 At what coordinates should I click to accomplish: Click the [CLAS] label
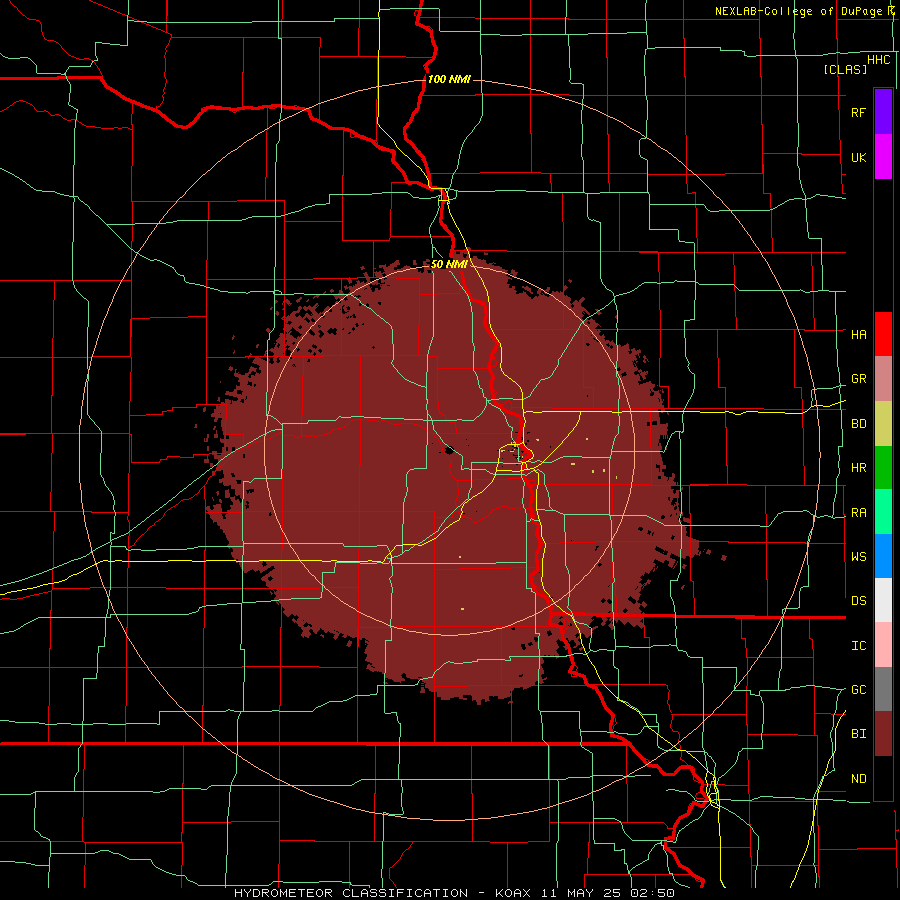(845, 69)
